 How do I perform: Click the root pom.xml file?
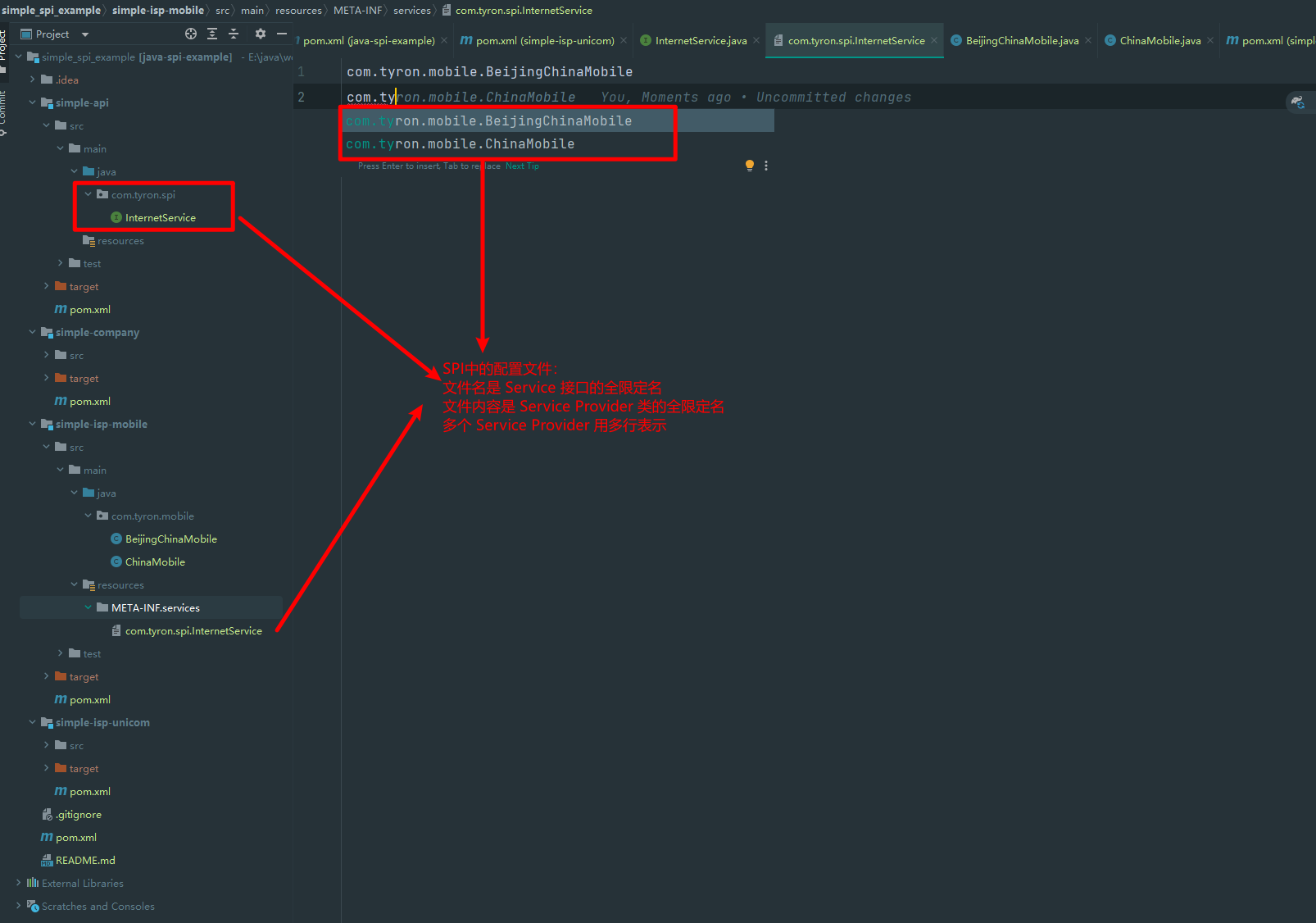(69, 837)
